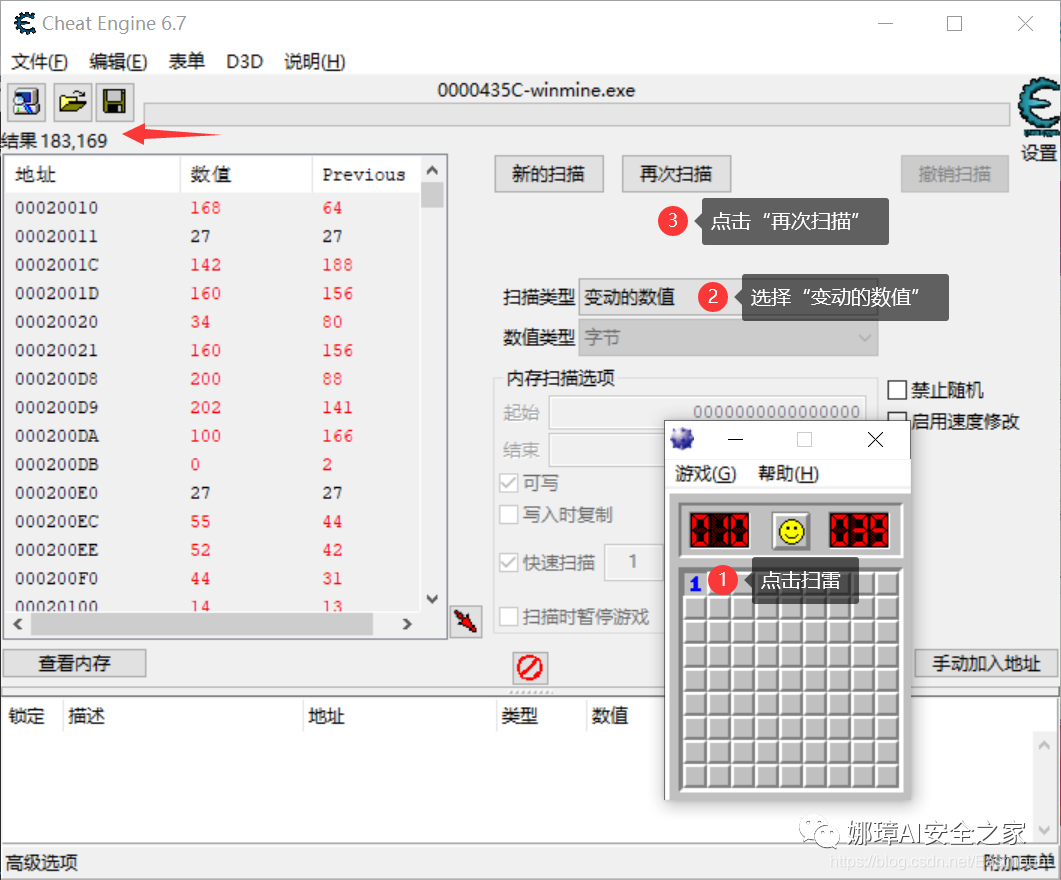1061x880 pixels.
Task: Click the results list vertical scrollbar thumb
Action: (x=432, y=195)
